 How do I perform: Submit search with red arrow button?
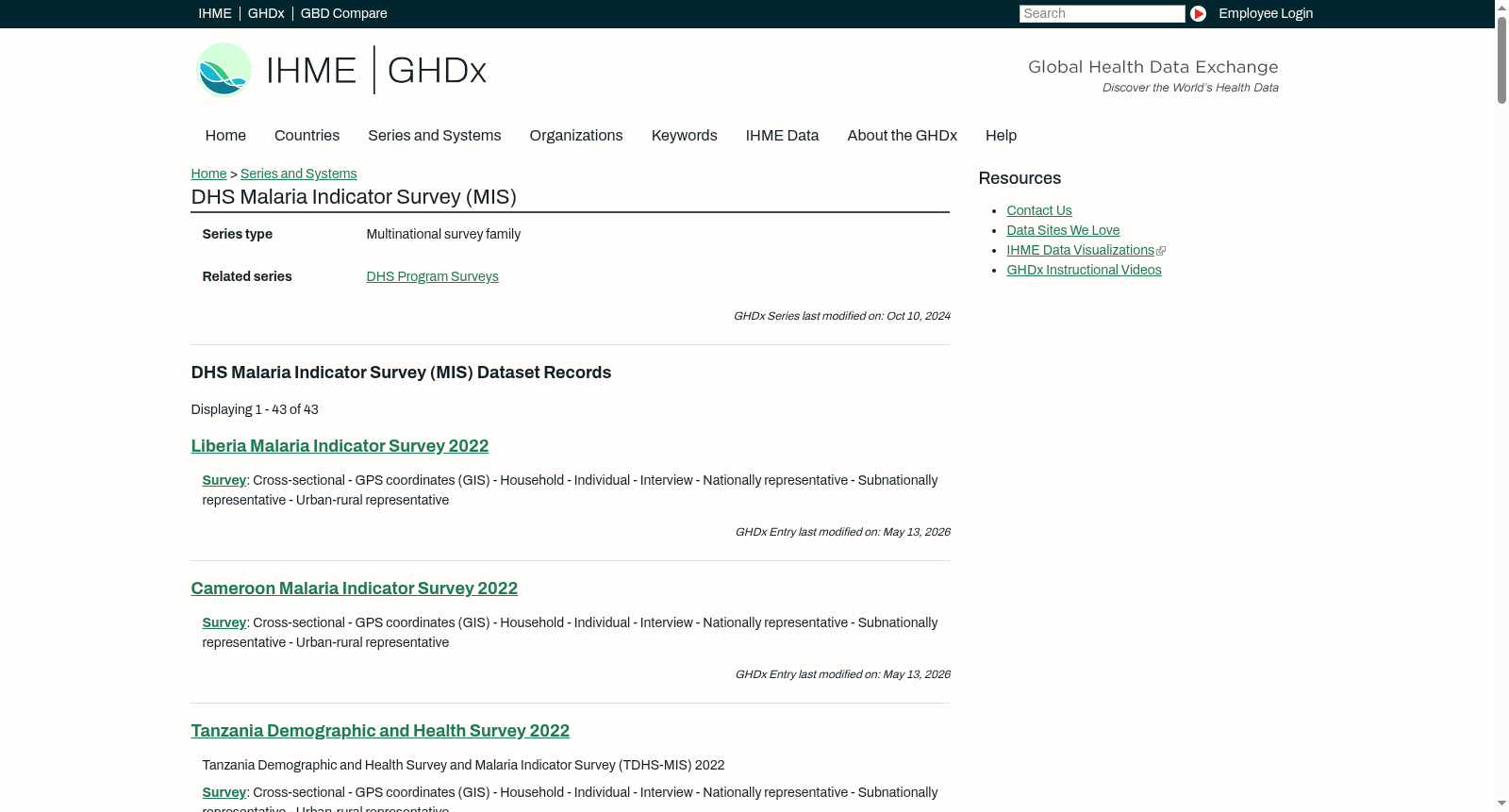[x=1198, y=13]
